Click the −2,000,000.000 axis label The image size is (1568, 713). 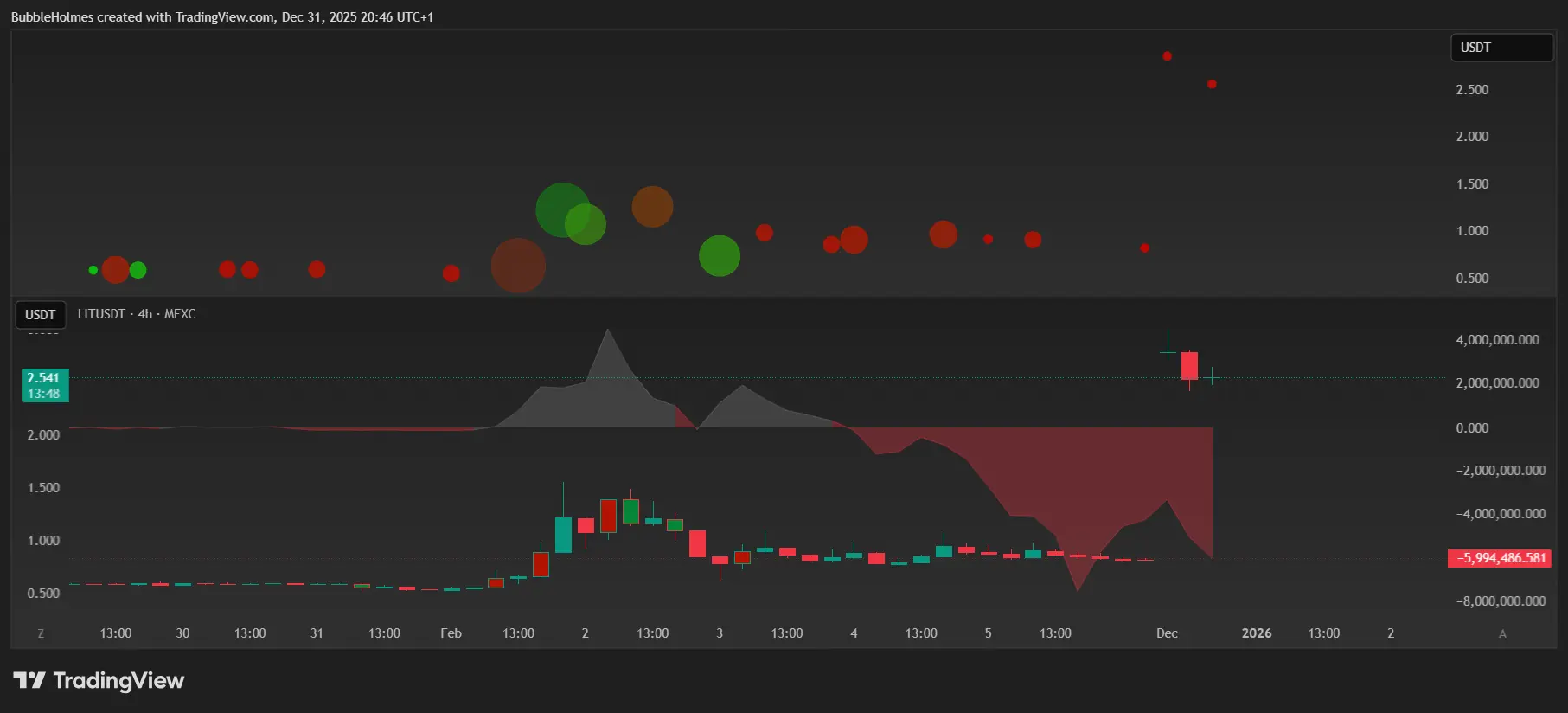pos(1501,471)
